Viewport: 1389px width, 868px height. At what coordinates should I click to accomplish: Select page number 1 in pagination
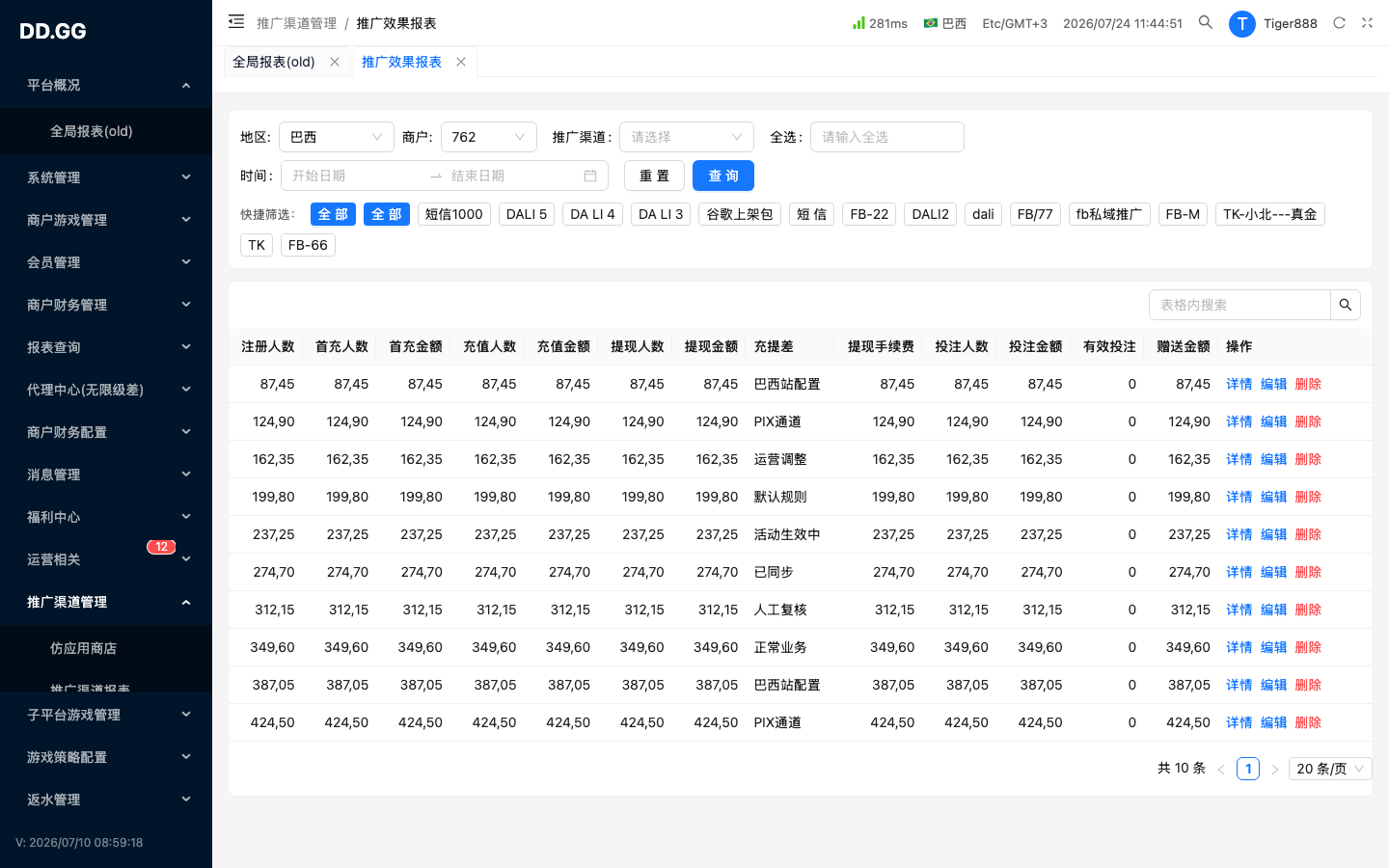[1248, 769]
